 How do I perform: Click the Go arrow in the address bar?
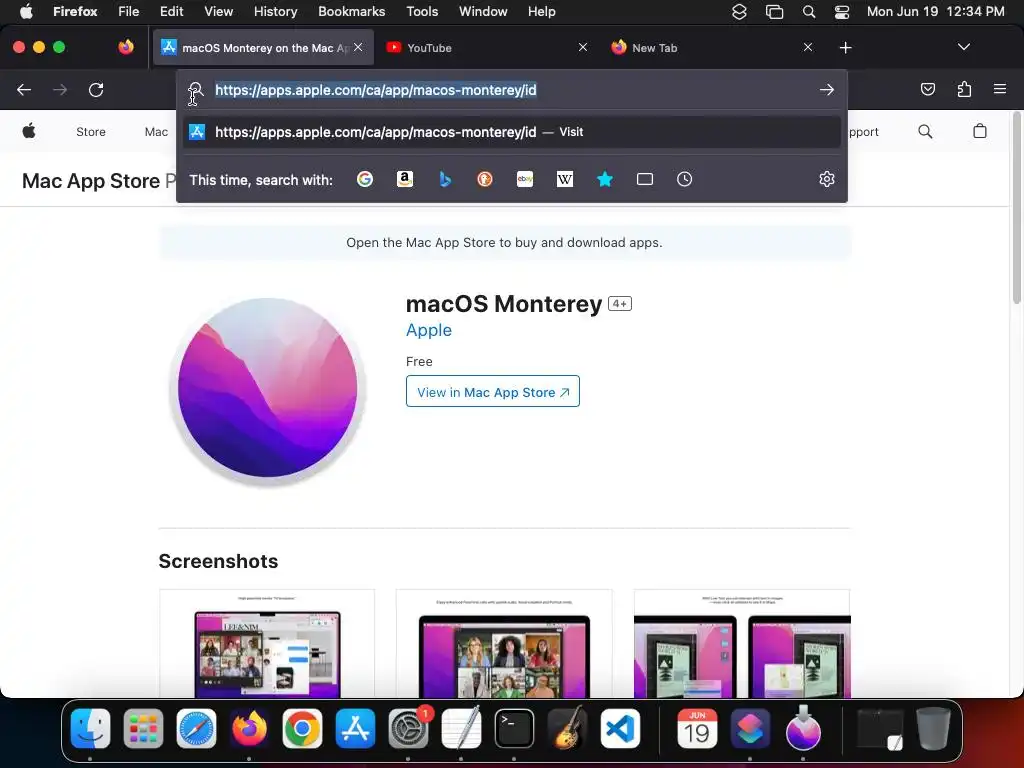point(827,89)
